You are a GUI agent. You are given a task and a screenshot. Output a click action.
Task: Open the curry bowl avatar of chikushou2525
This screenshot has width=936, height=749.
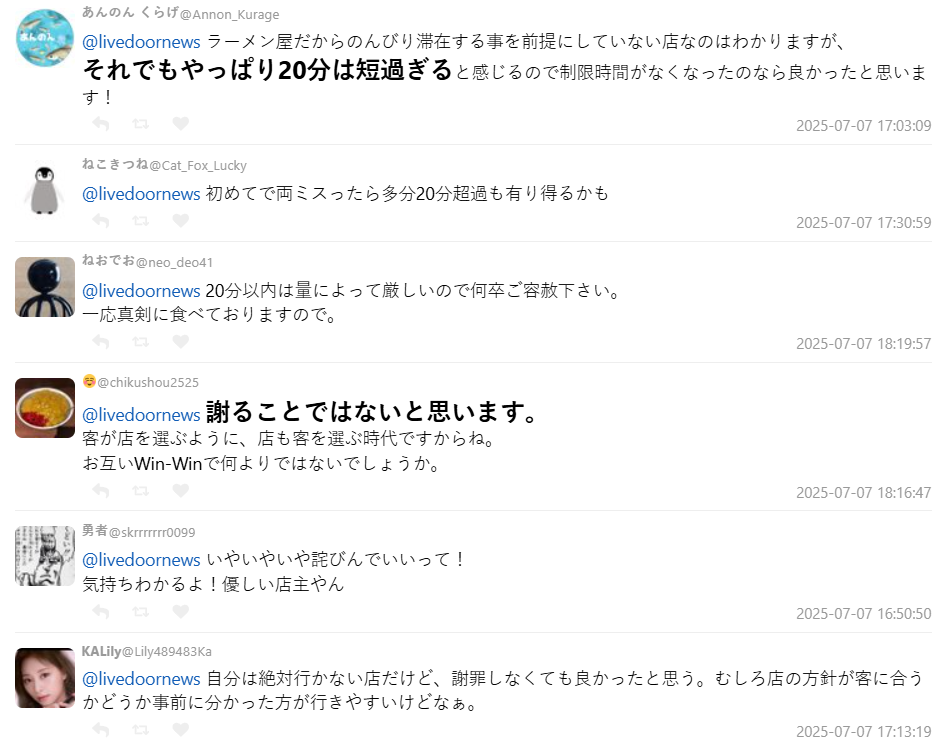tap(45, 408)
